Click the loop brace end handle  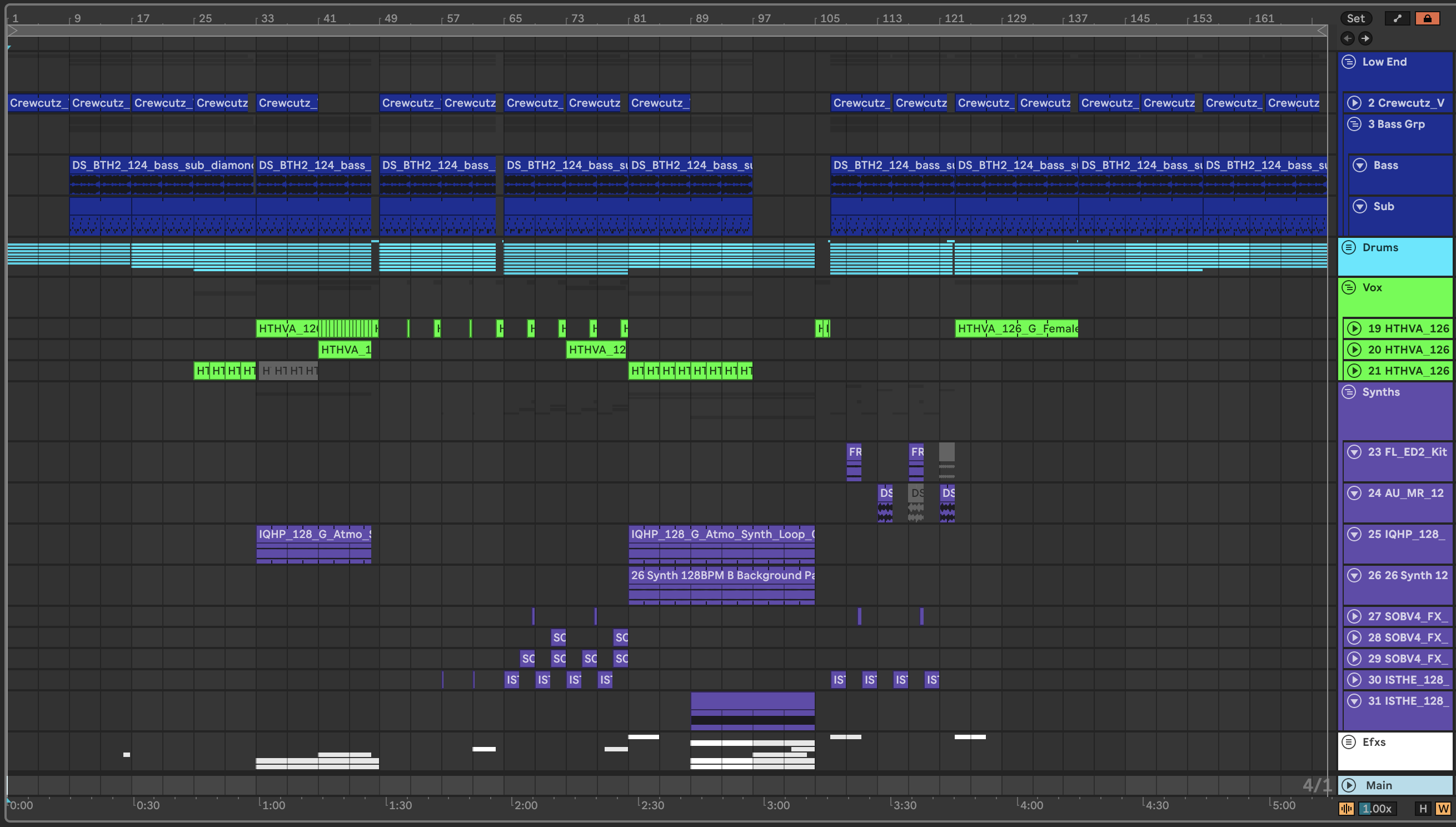click(1322, 30)
